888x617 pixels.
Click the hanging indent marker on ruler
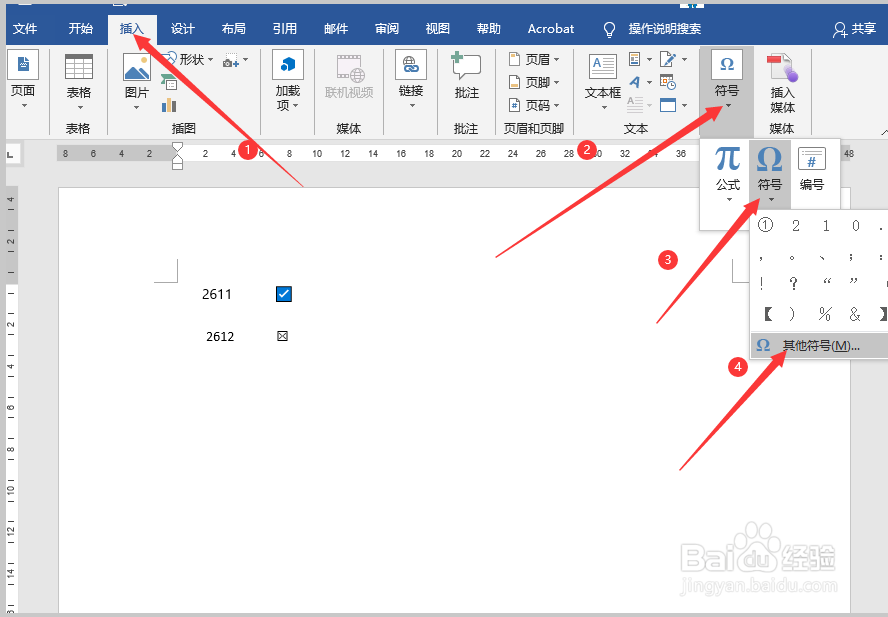click(x=177, y=159)
